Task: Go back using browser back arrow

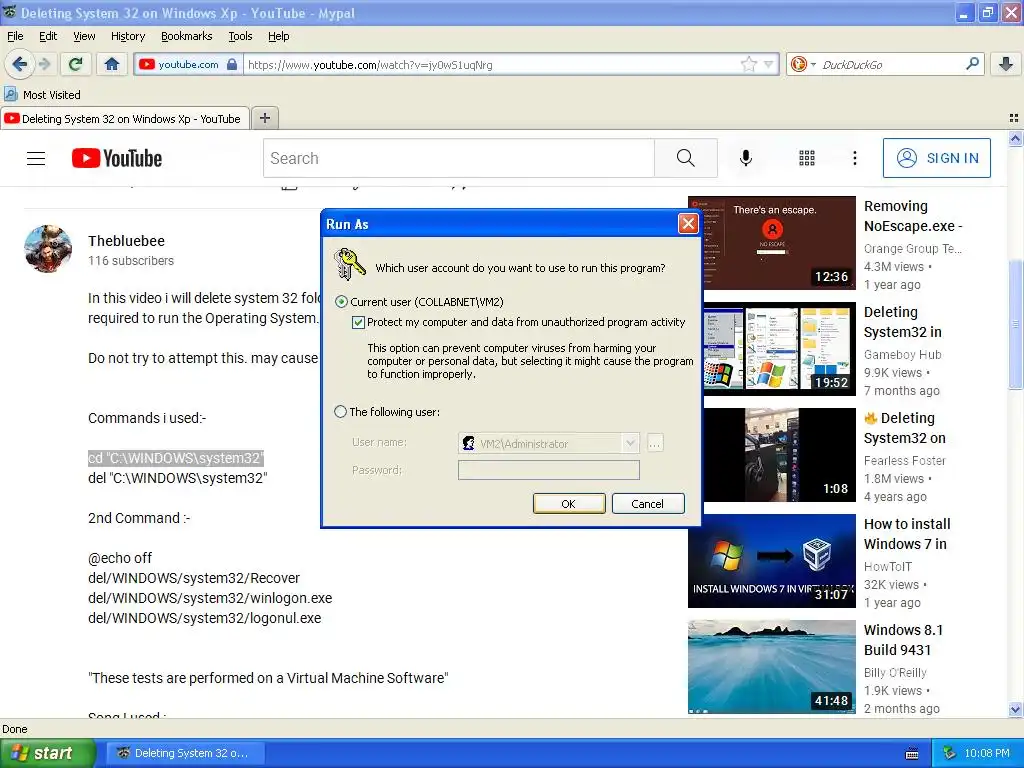Action: 19,64
